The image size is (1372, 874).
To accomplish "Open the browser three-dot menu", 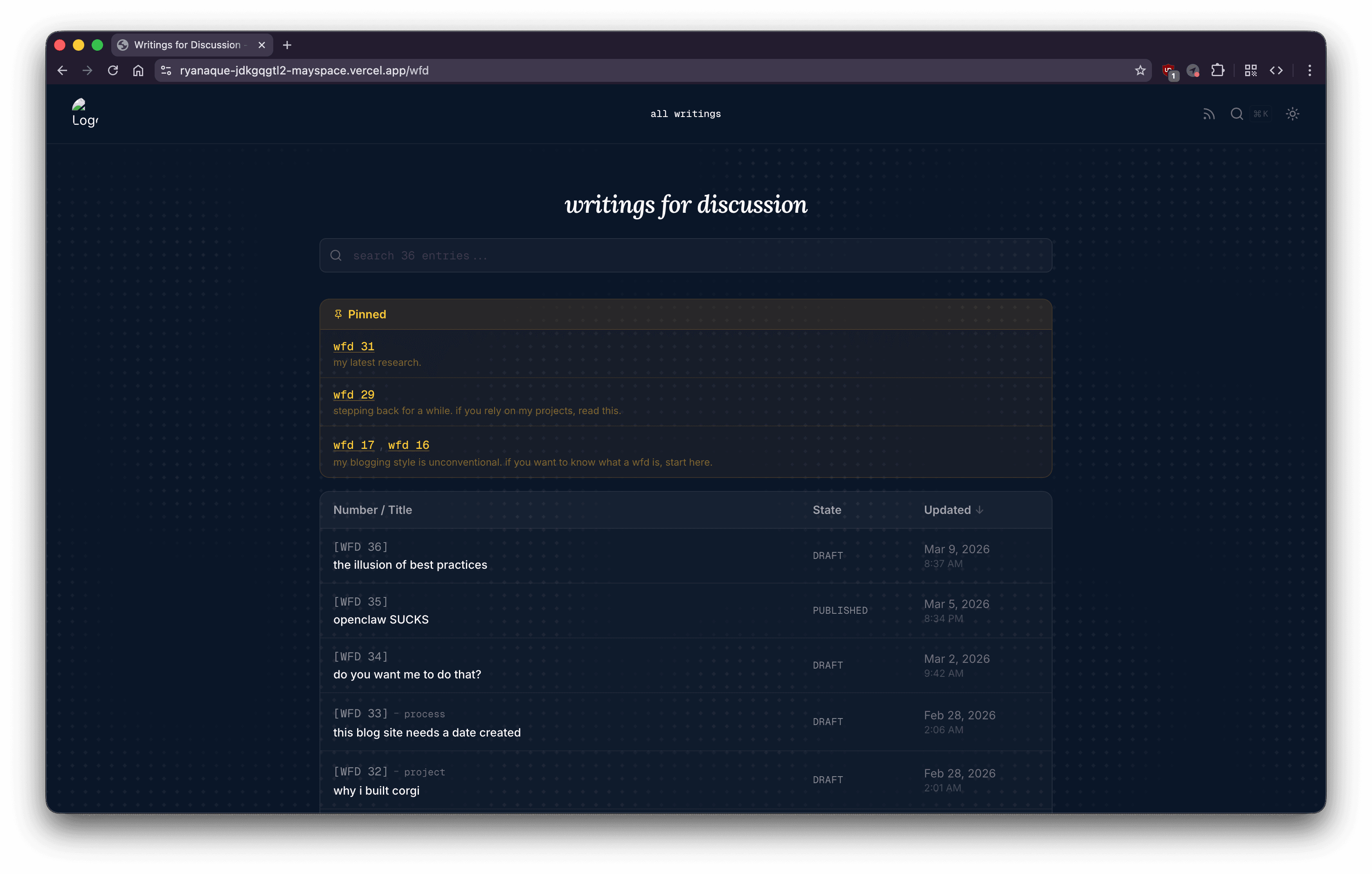I will click(1309, 70).
